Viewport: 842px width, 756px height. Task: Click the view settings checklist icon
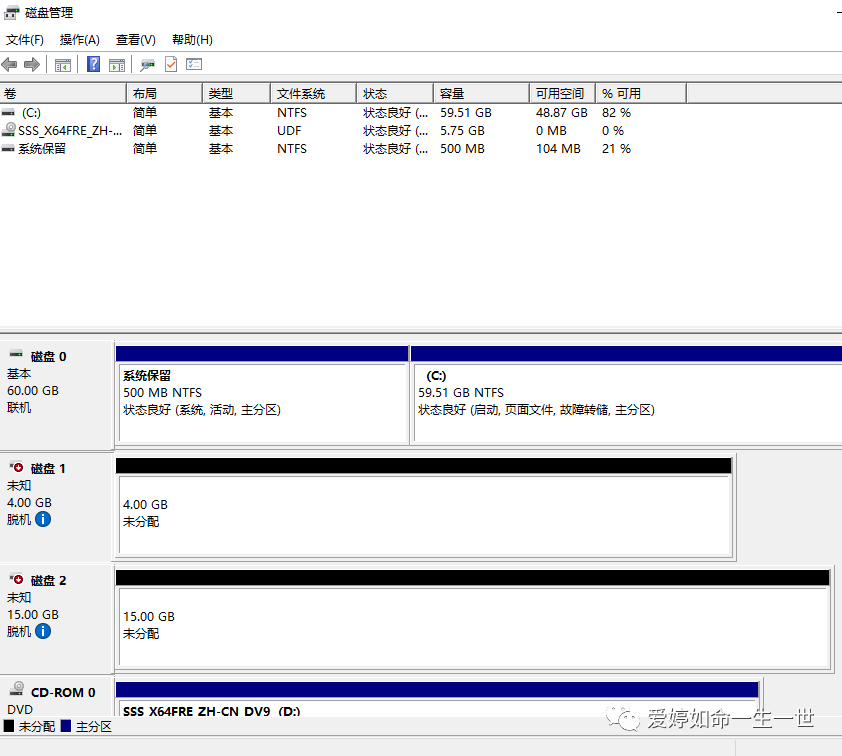pos(194,64)
